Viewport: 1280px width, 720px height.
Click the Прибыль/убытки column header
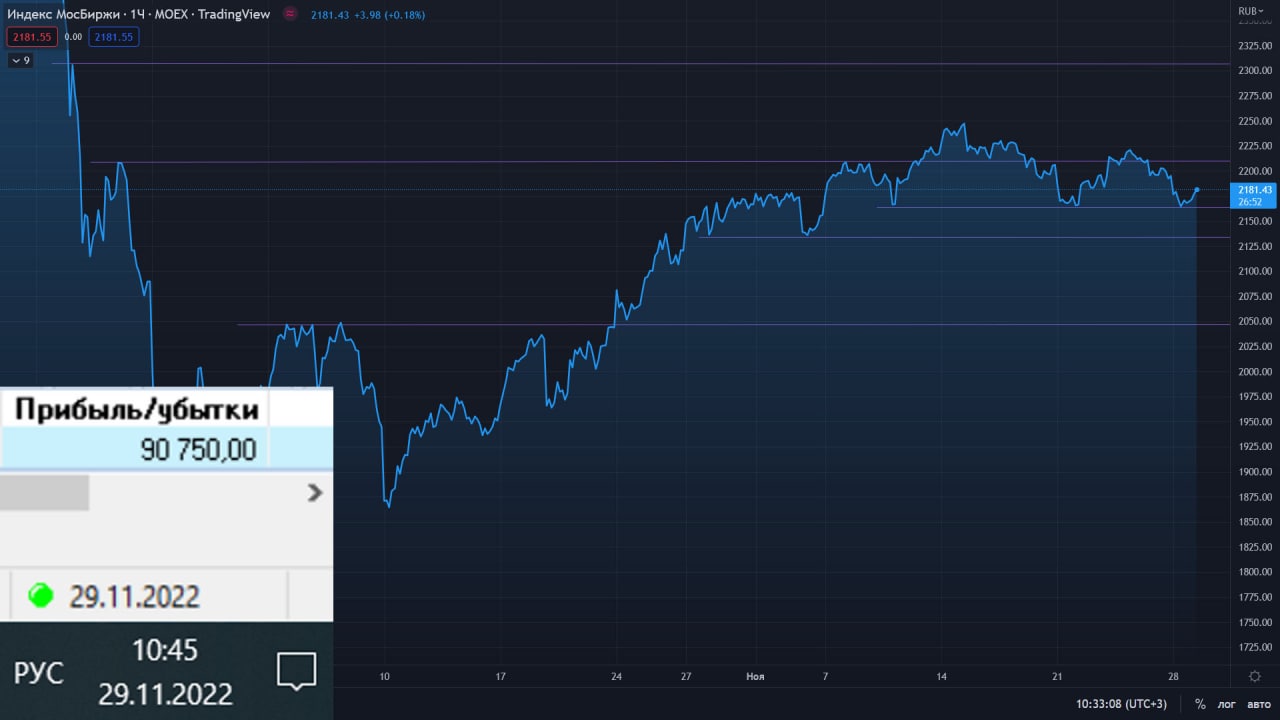136,409
